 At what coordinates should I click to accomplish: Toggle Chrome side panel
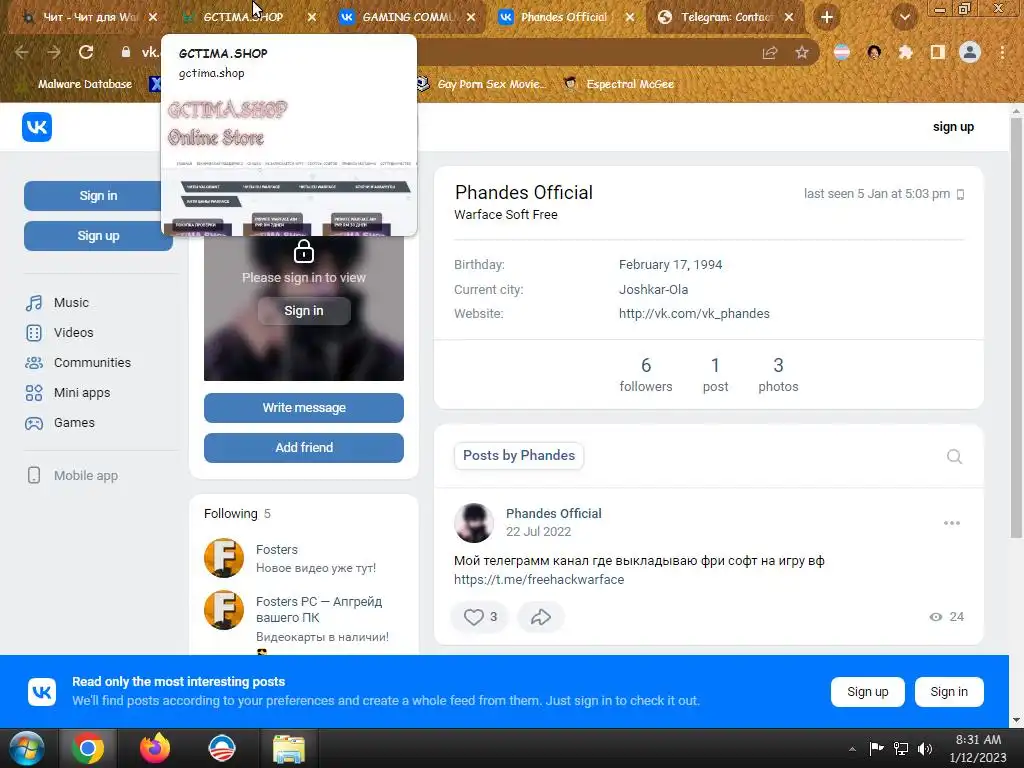pyautogui.click(x=938, y=52)
